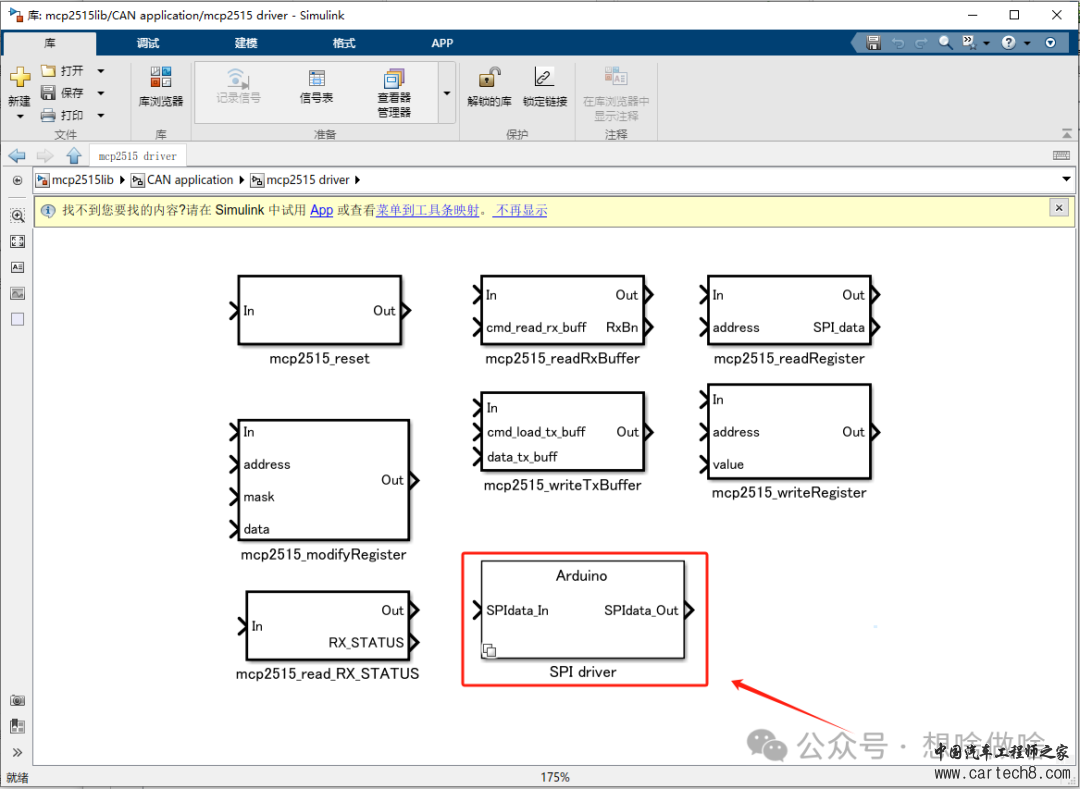
Task: Go up to parent with up arrow
Action: point(74,156)
